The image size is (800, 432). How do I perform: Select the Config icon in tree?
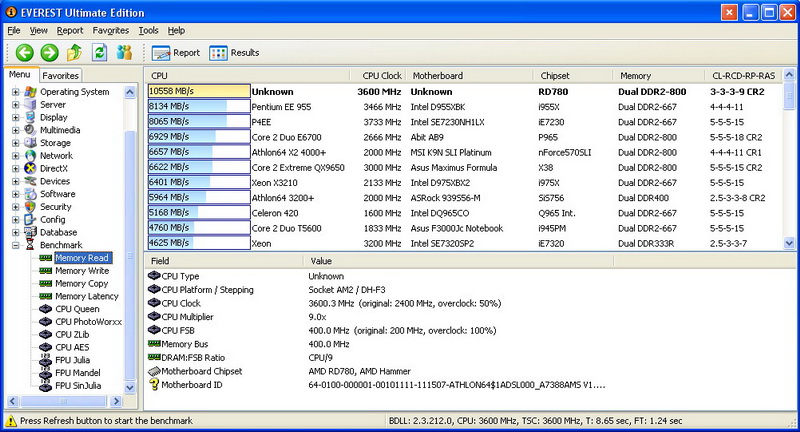point(31,219)
